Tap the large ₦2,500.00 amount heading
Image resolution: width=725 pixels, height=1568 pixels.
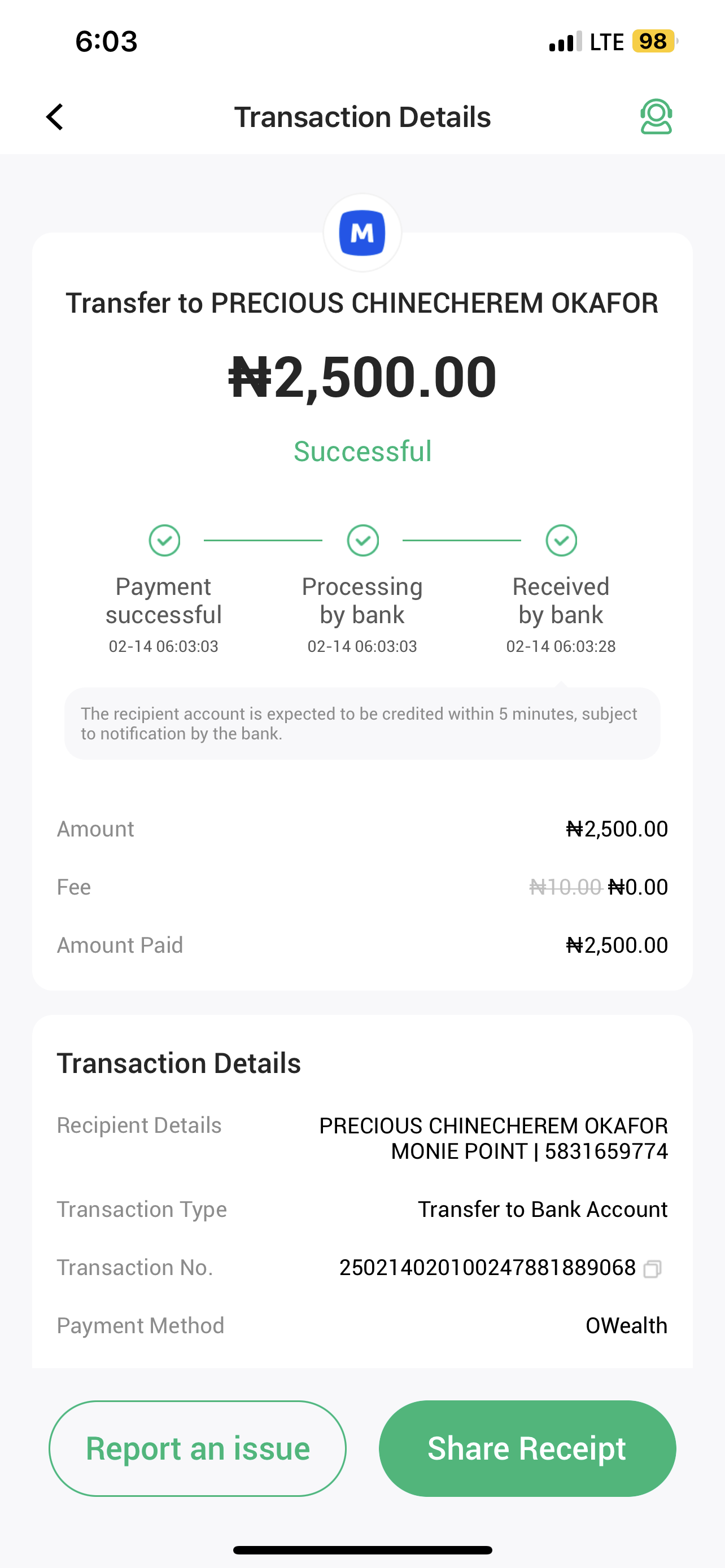362,378
